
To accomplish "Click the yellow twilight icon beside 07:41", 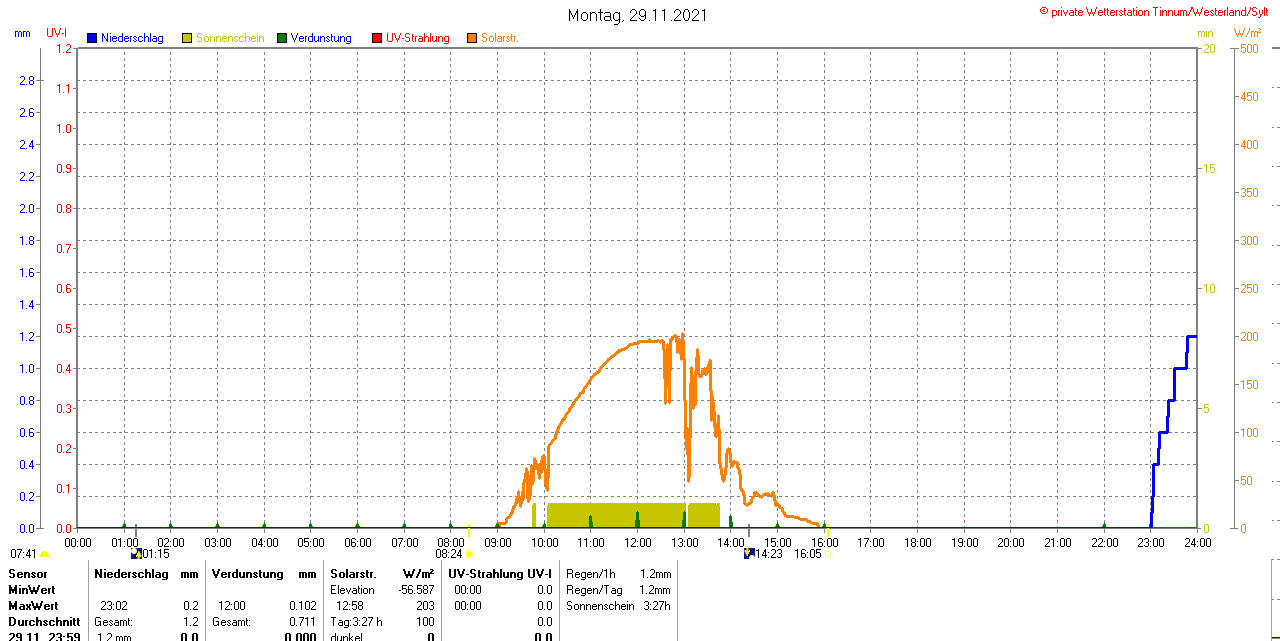I will coord(45,553).
